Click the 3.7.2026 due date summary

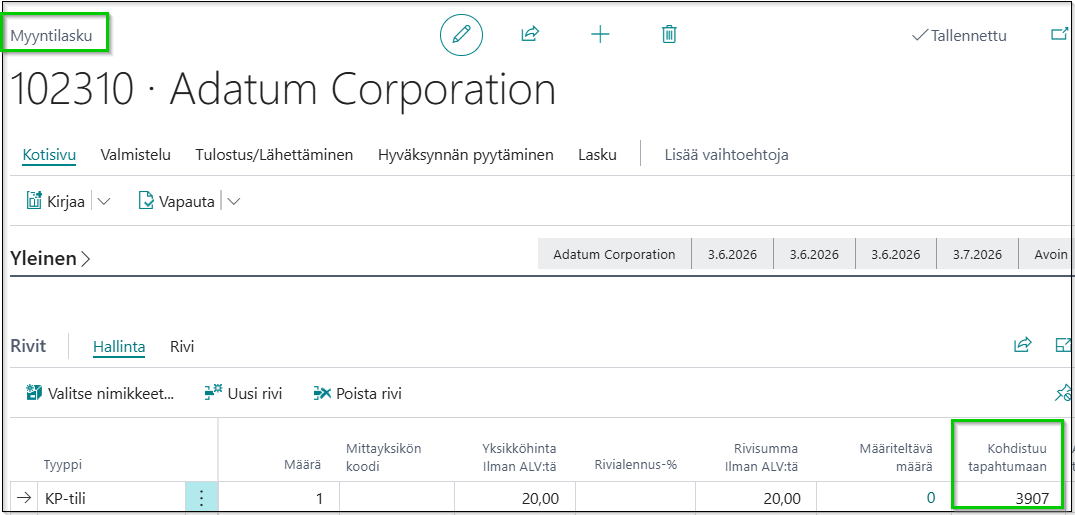coord(977,254)
